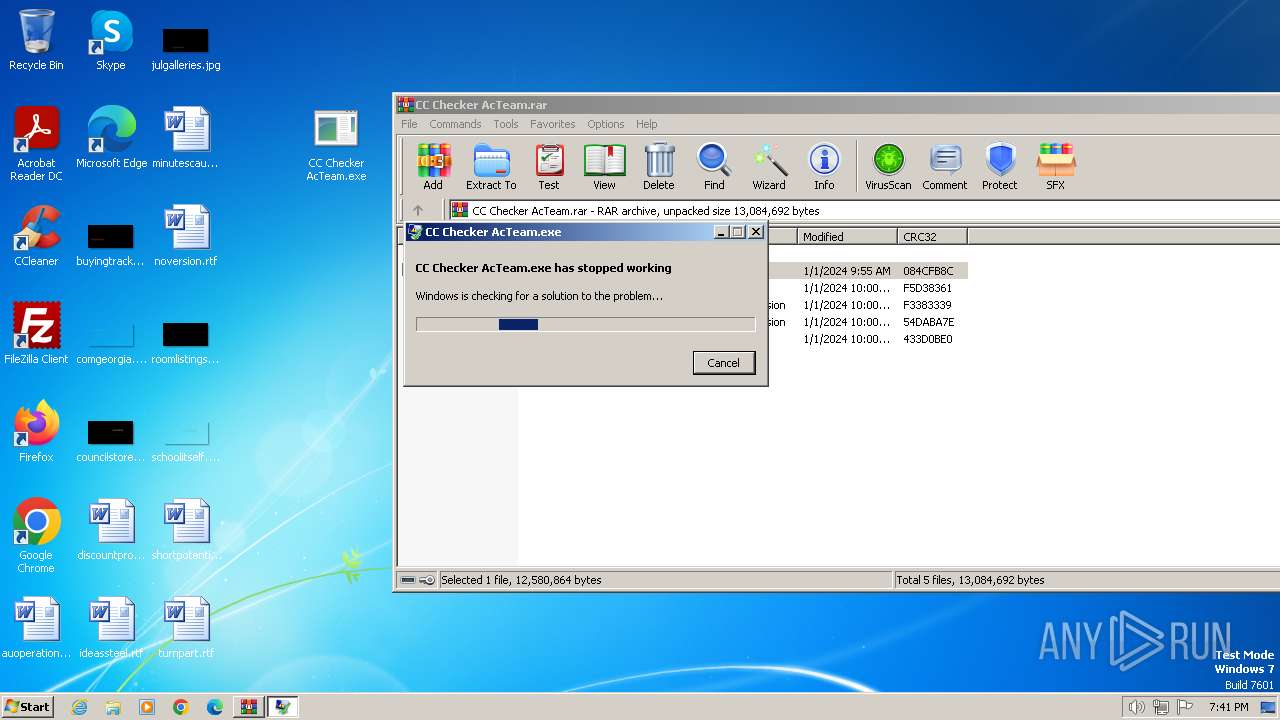This screenshot has height=720, width=1280.
Task: Click the Extract To toolbar icon
Action: [491, 166]
